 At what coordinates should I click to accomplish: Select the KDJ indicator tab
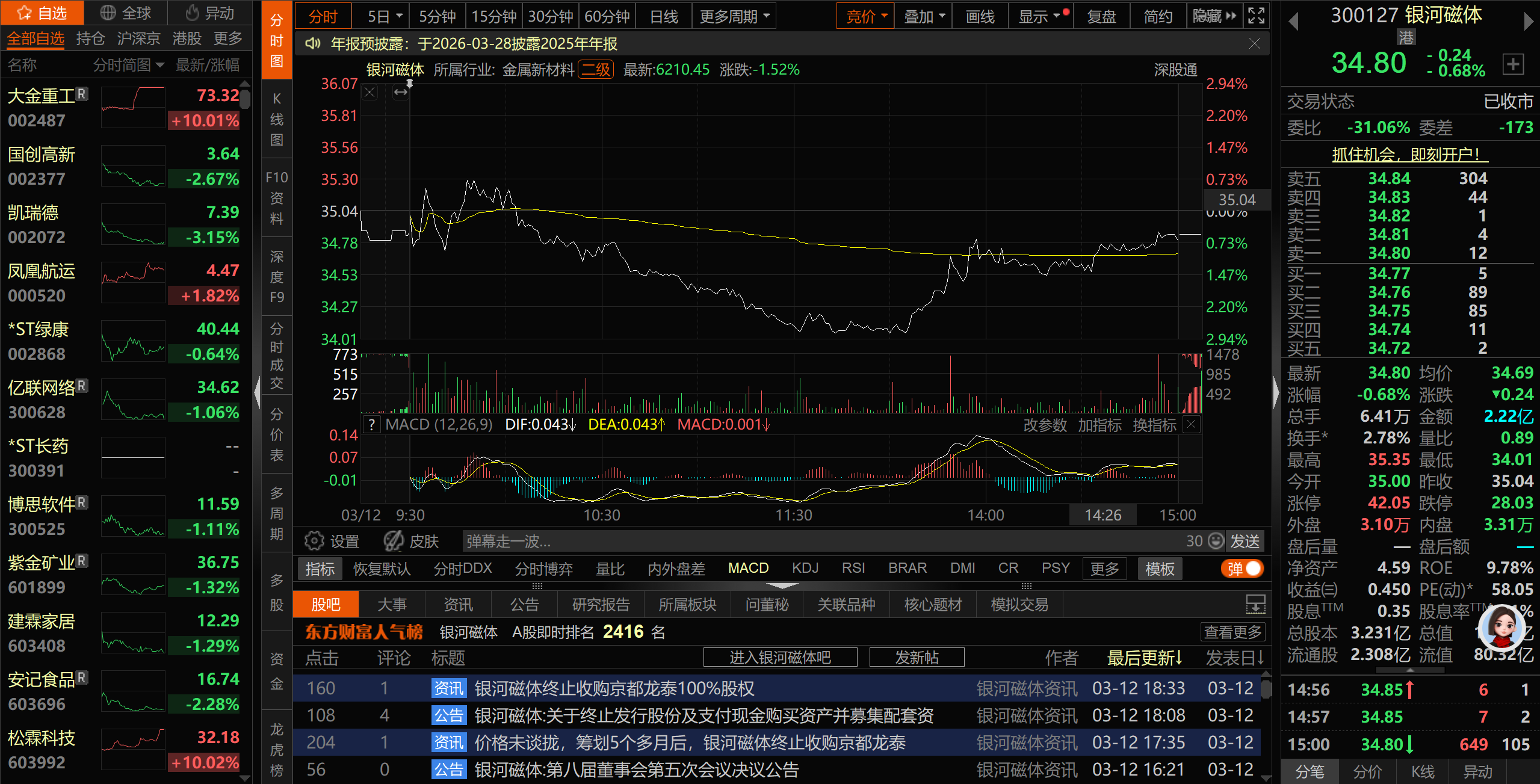(805, 568)
